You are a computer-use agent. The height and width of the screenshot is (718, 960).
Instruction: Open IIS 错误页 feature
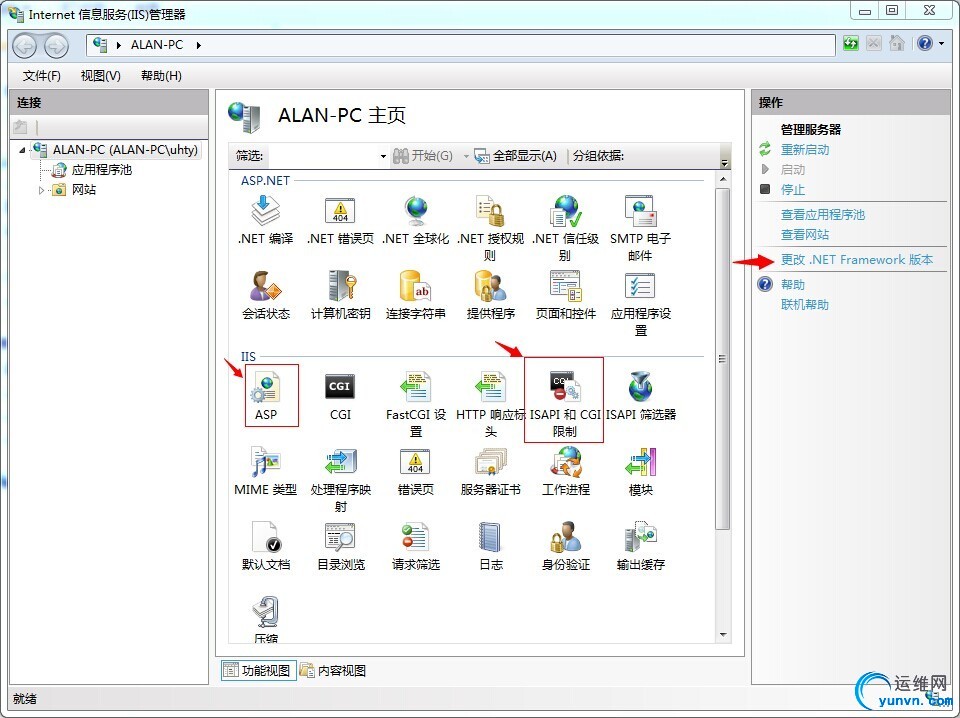tap(416, 471)
